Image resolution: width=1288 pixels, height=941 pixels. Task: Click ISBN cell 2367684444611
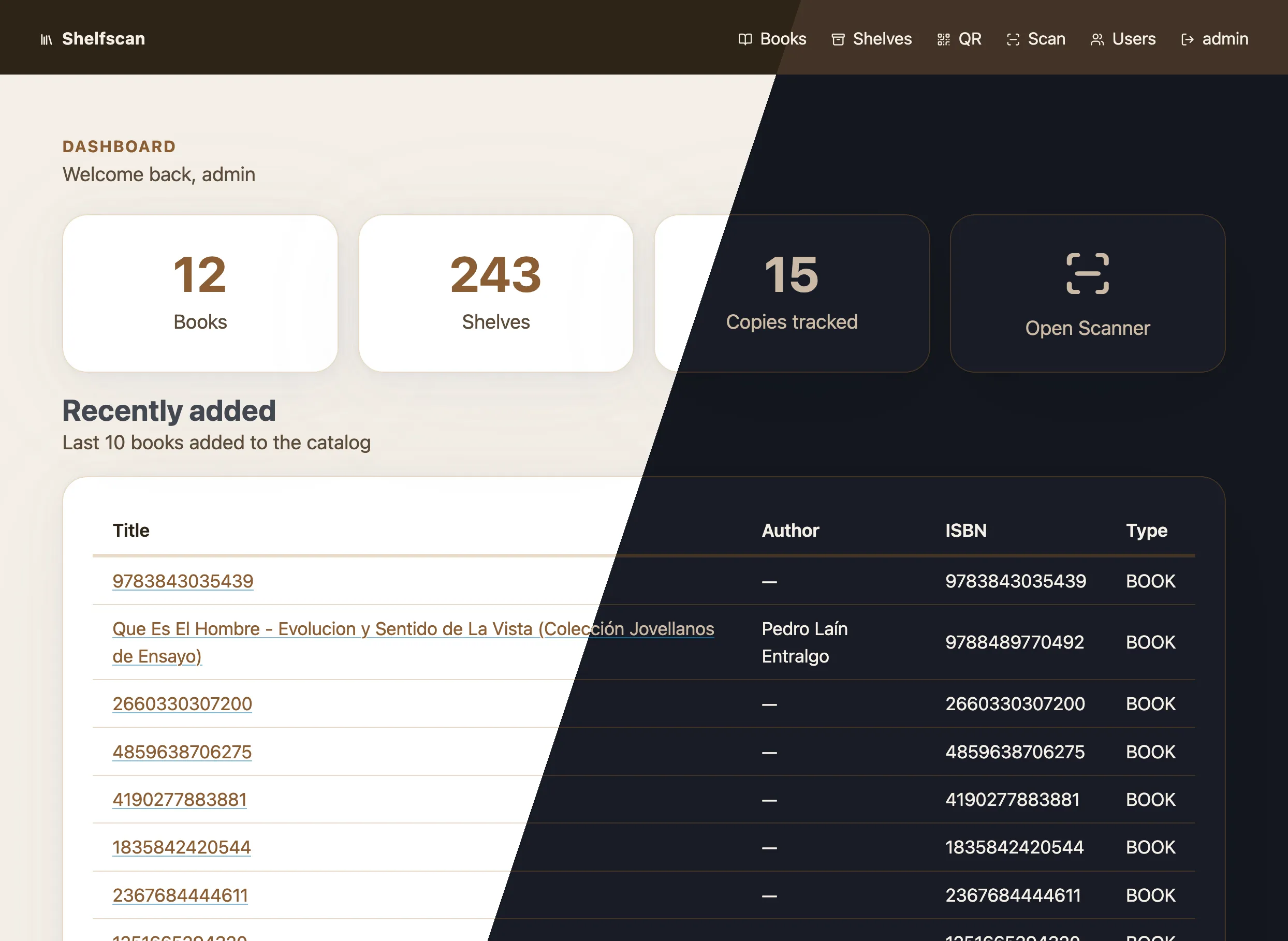point(1013,895)
